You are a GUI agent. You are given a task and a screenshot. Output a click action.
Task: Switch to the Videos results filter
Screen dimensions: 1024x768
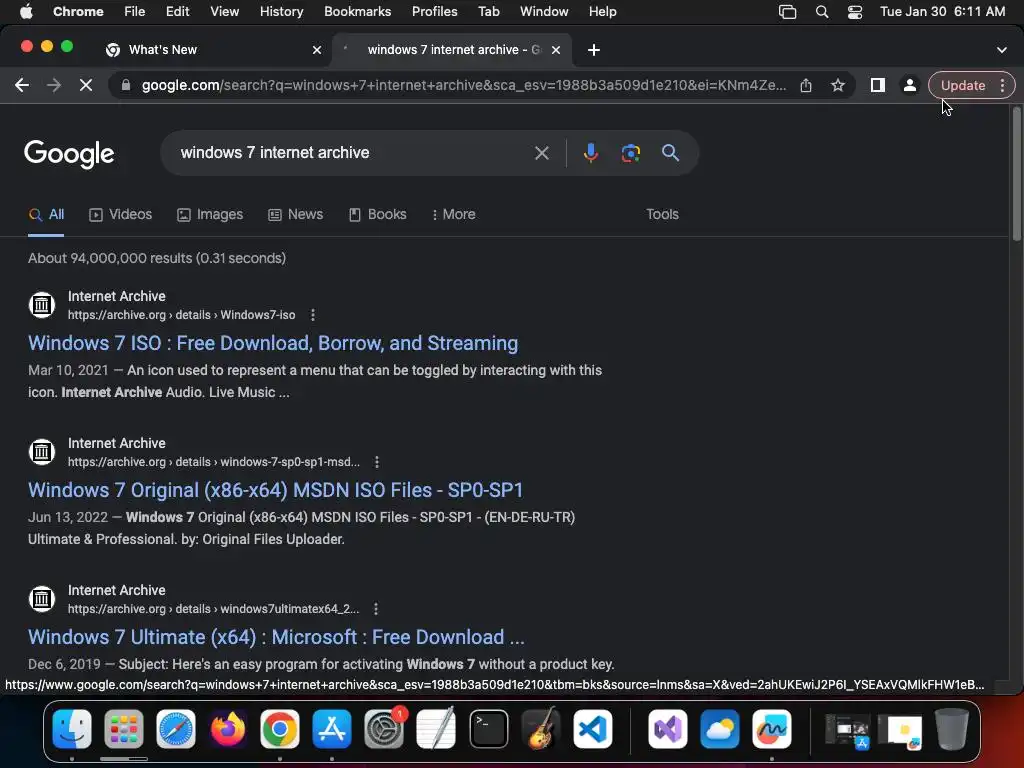pyautogui.click(x=121, y=215)
